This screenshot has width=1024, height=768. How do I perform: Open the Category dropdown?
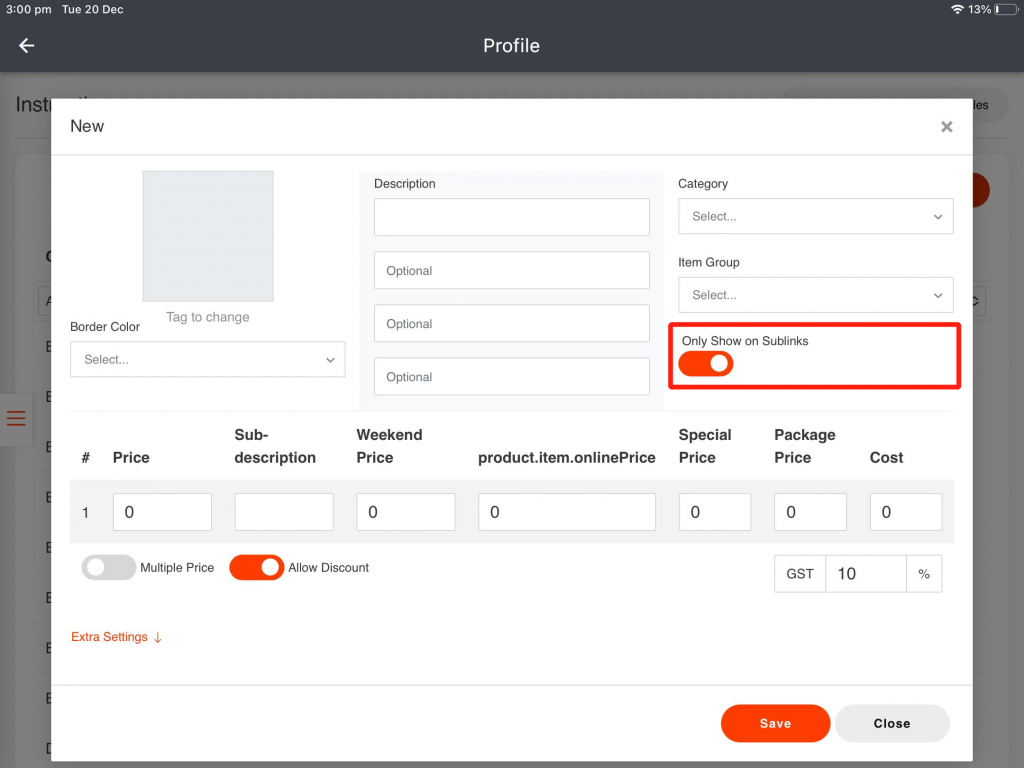(x=815, y=217)
